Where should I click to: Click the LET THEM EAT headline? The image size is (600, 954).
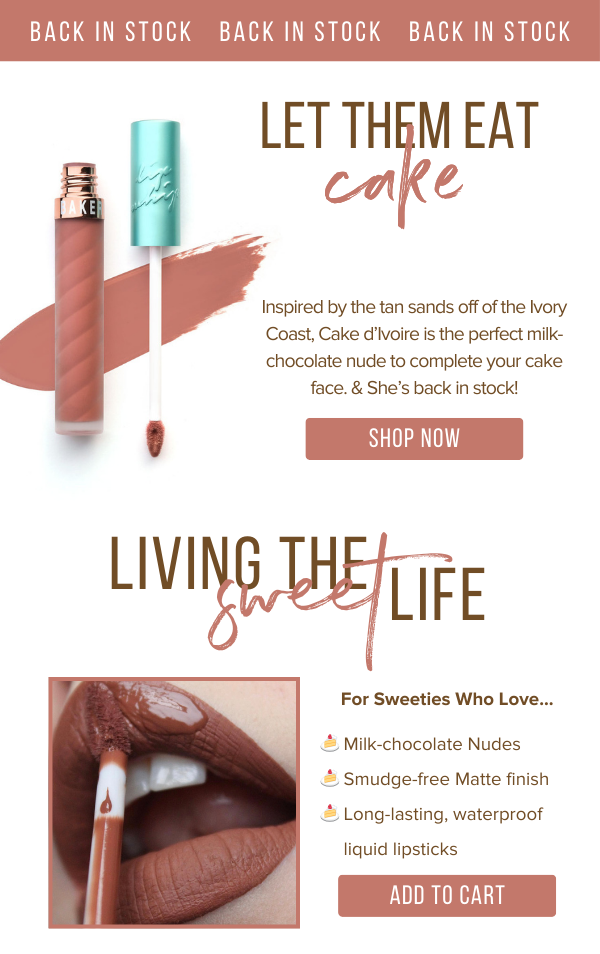pos(400,125)
